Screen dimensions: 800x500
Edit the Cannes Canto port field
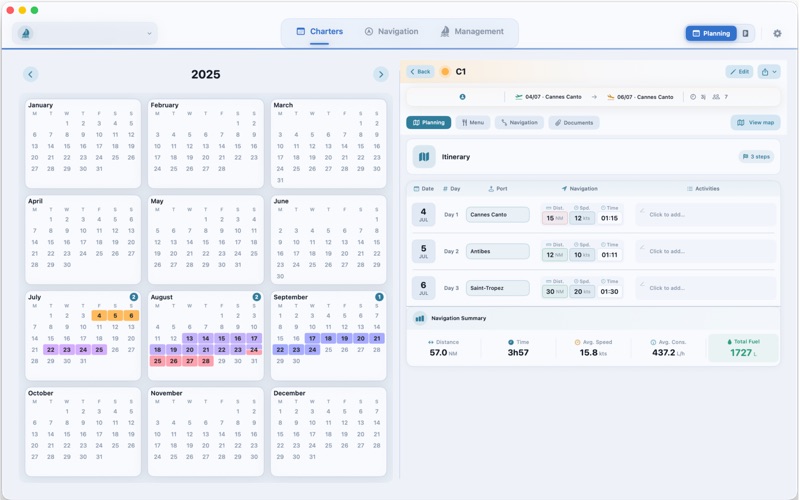pos(497,215)
